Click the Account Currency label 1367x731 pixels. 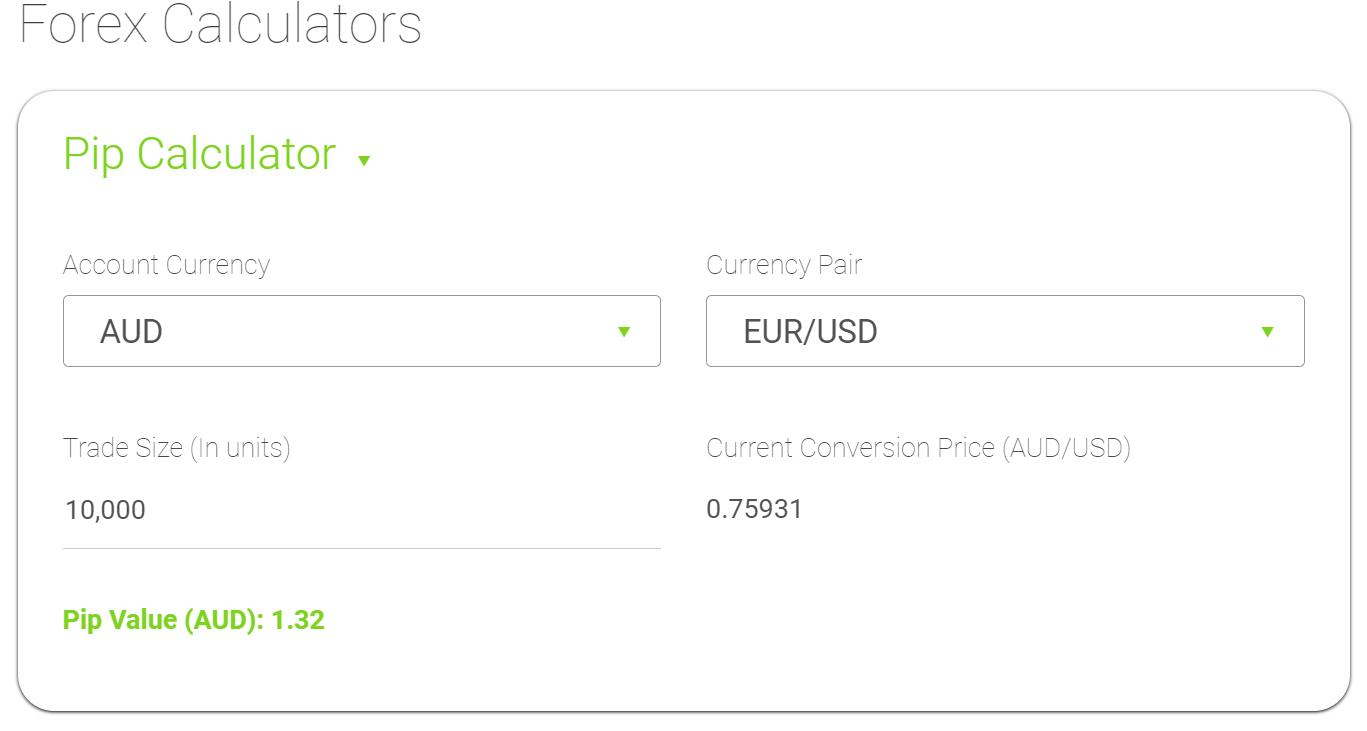tap(166, 265)
